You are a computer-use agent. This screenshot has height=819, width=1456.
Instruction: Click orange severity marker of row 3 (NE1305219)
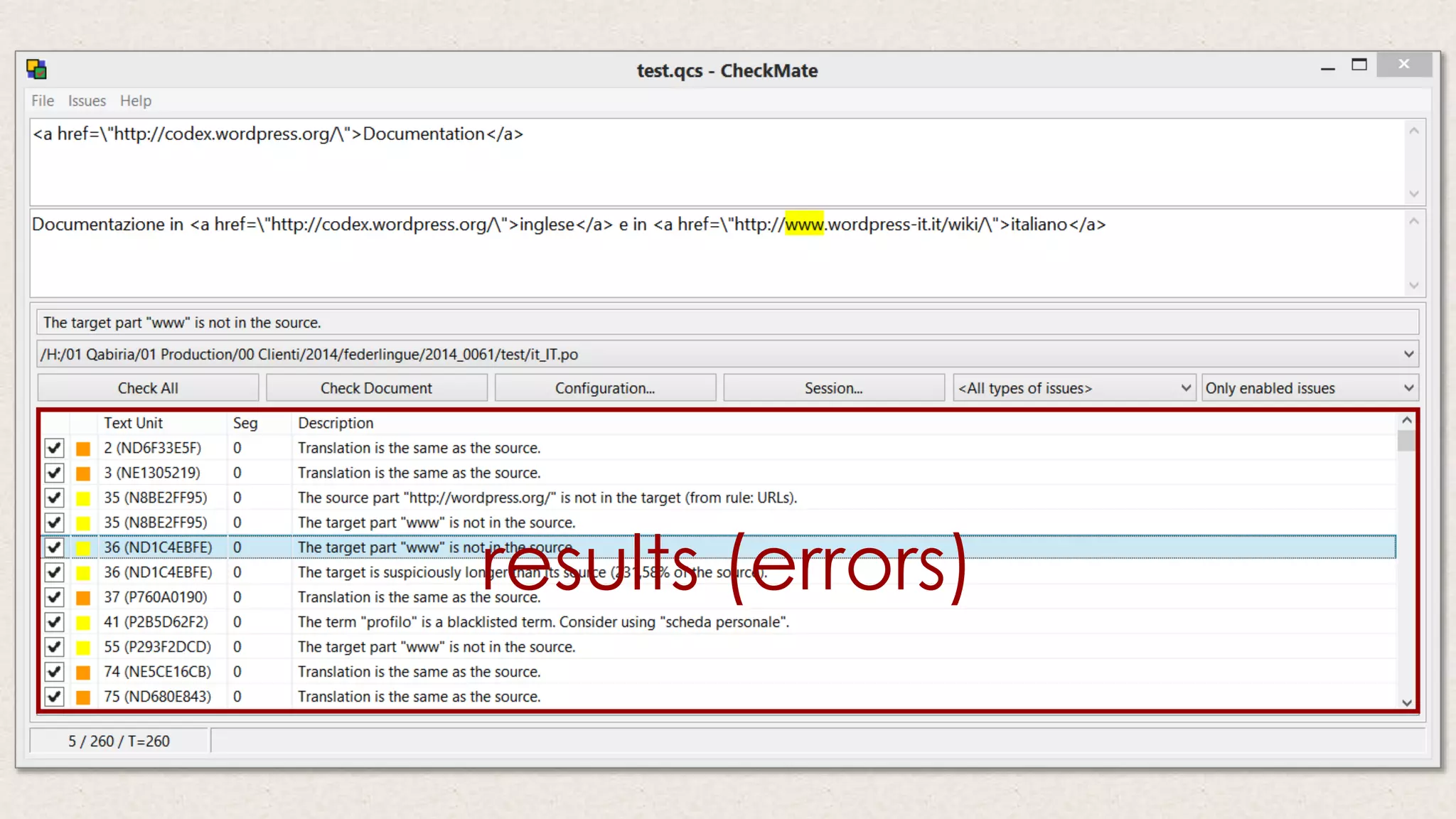(83, 473)
